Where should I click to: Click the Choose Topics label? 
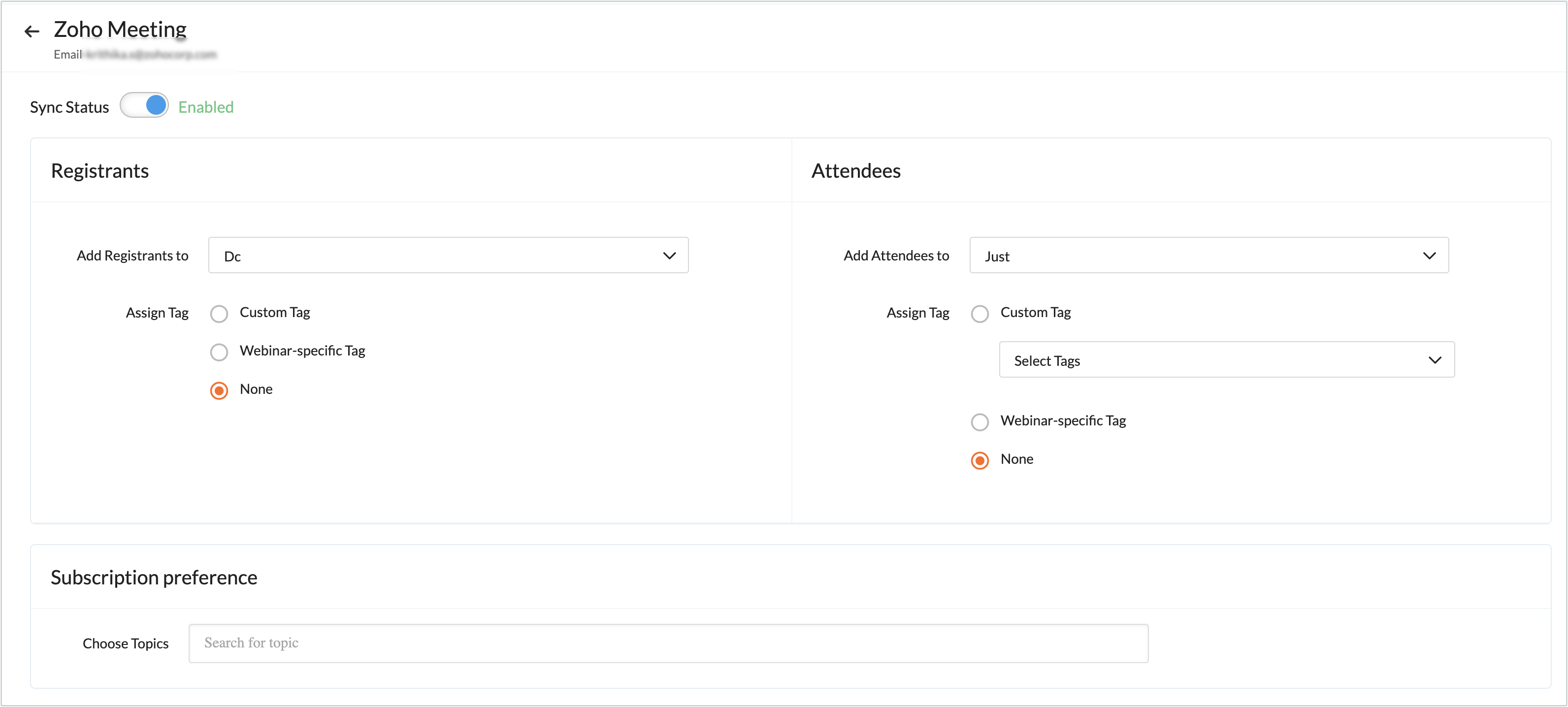click(x=126, y=643)
